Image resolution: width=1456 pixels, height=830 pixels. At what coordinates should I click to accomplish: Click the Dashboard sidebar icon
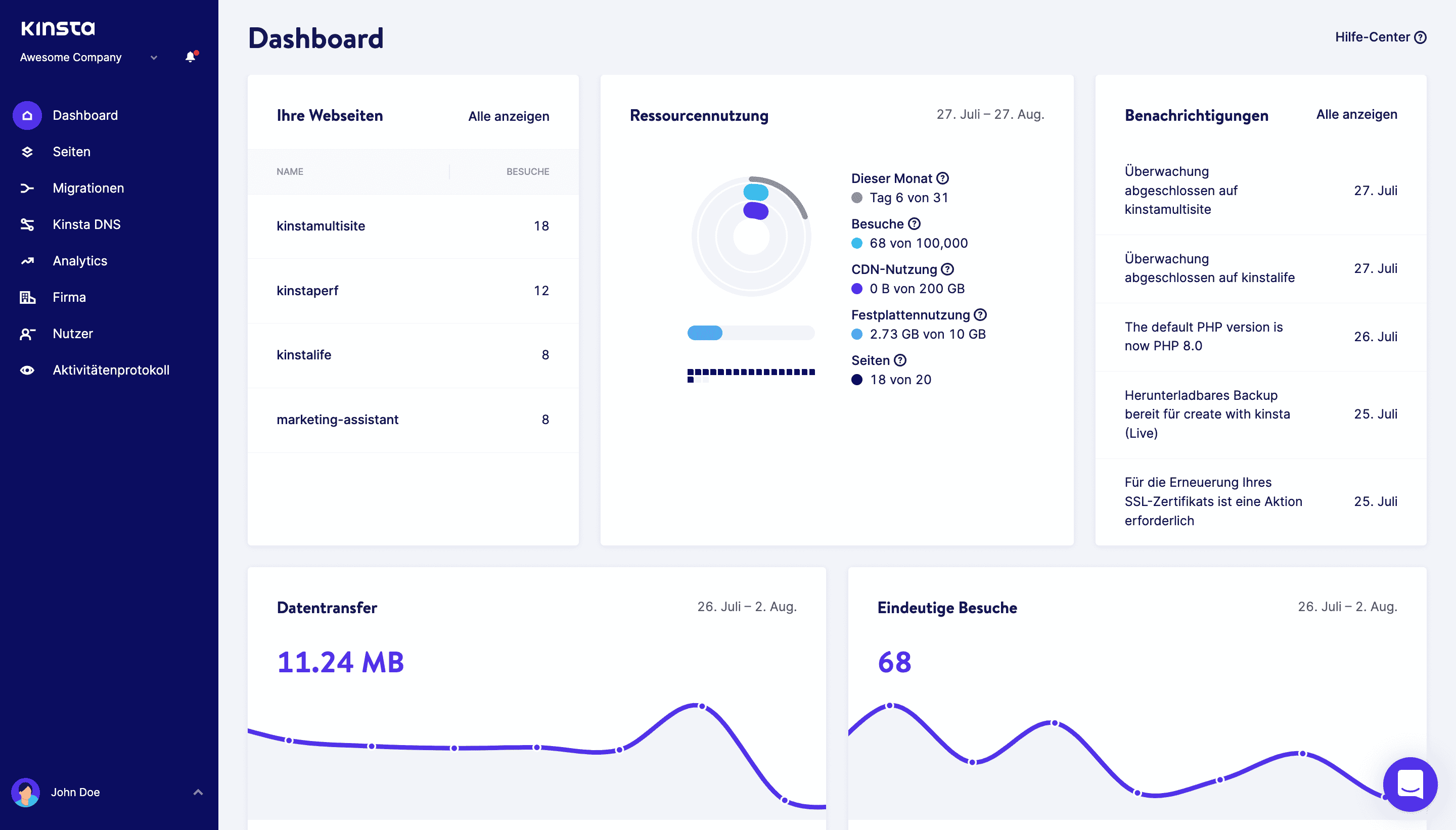(27, 115)
